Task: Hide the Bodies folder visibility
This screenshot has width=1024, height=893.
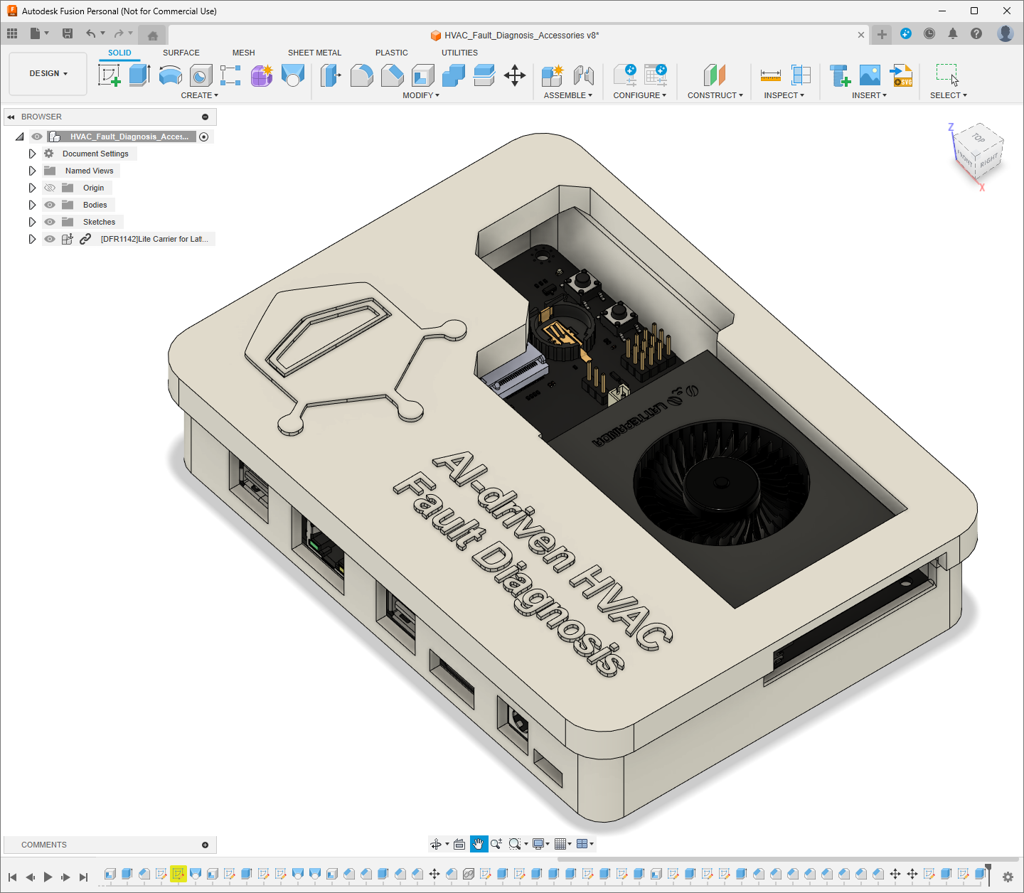Action: tap(50, 205)
